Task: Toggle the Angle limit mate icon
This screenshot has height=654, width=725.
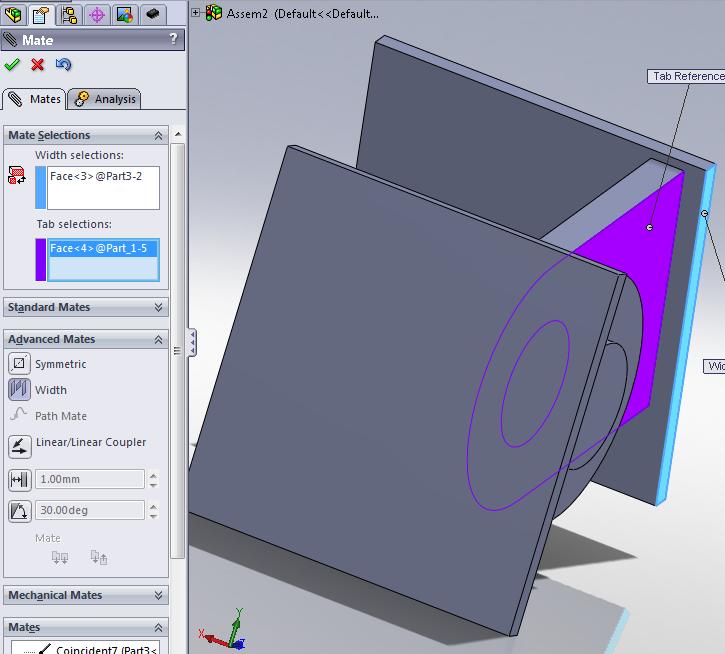Action: pos(19,511)
